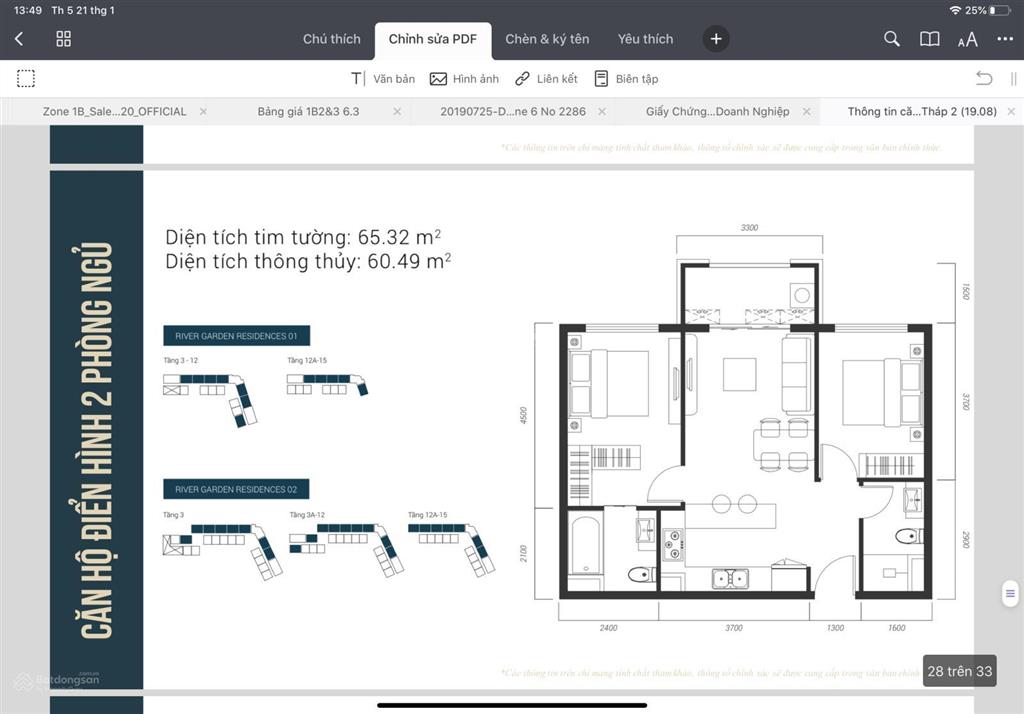Screen dimensions: 1024x714
Task: Choose the Hình ảnh image tool
Action: click(x=464, y=78)
